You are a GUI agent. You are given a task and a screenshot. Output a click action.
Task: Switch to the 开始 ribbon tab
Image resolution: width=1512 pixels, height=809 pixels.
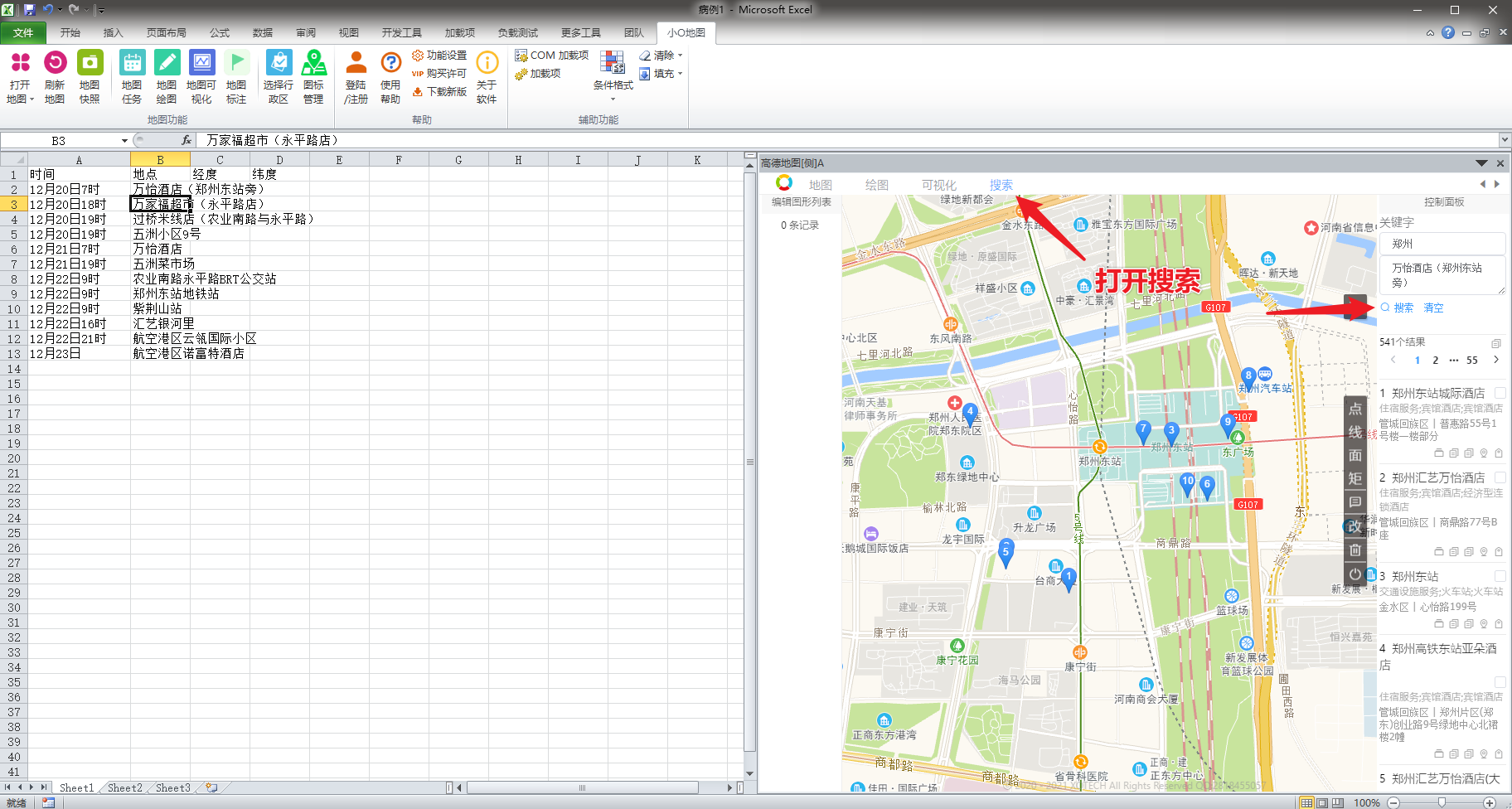[70, 33]
